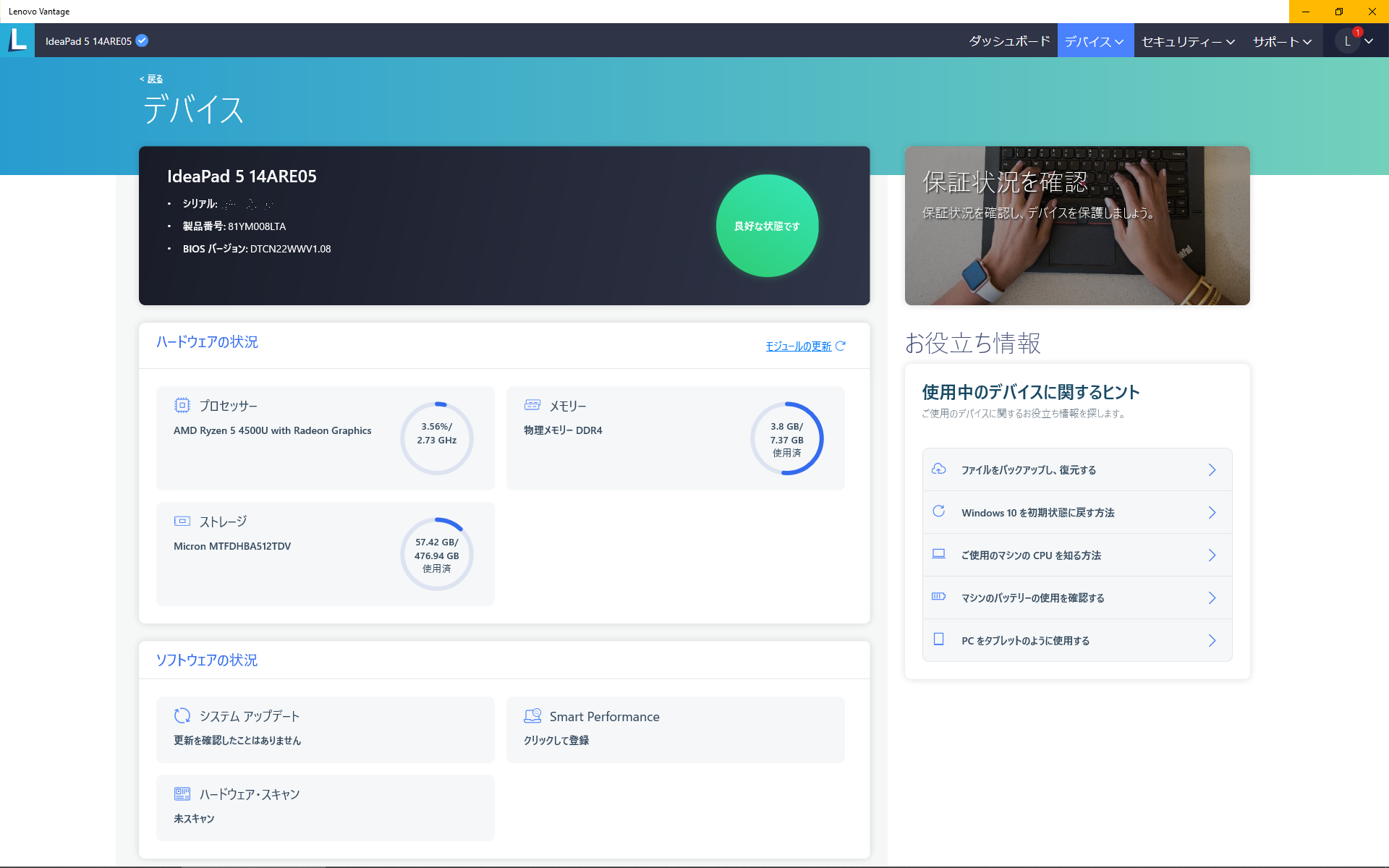Click the reset arrow icon beside Windows 10 hint

point(938,511)
